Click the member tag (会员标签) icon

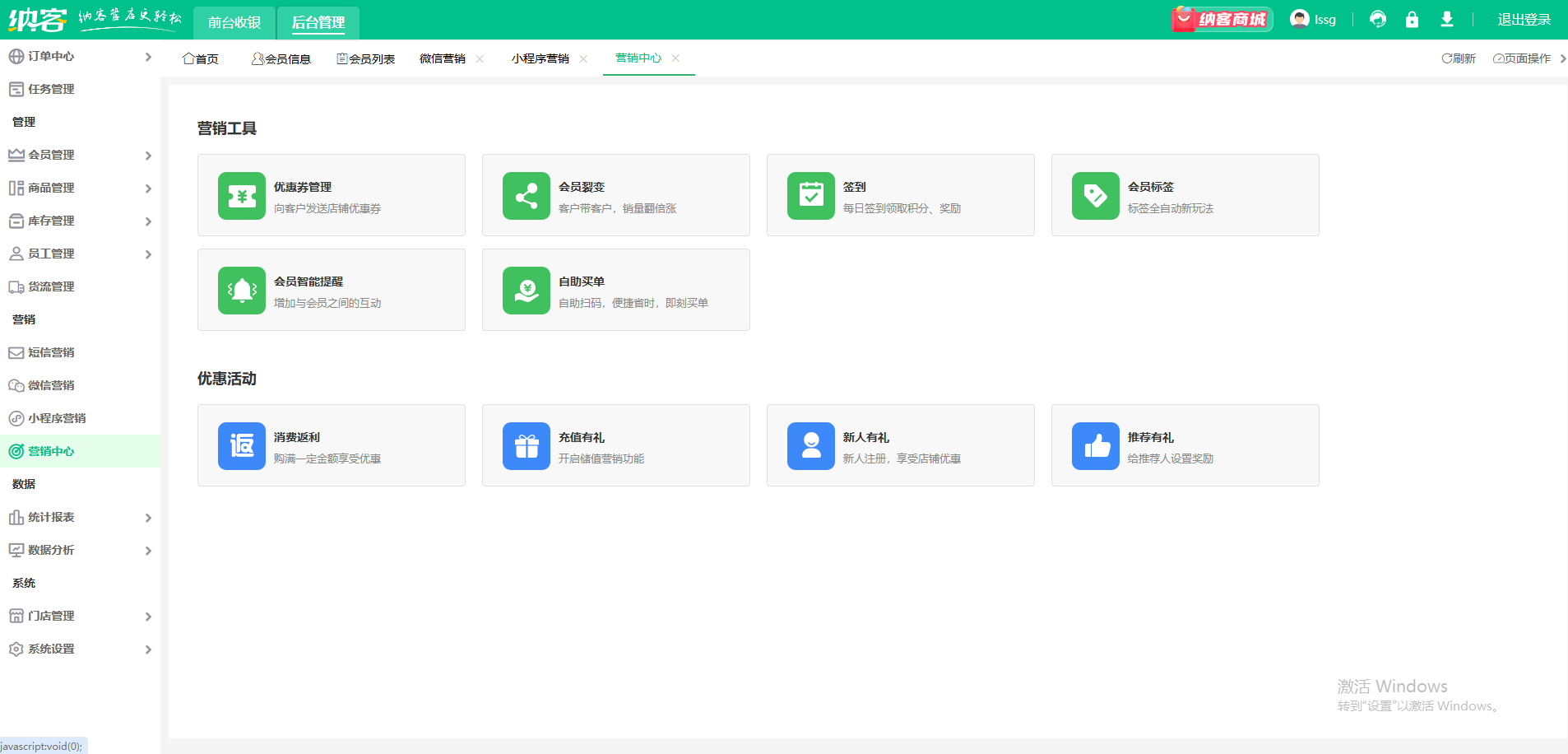1095,196
